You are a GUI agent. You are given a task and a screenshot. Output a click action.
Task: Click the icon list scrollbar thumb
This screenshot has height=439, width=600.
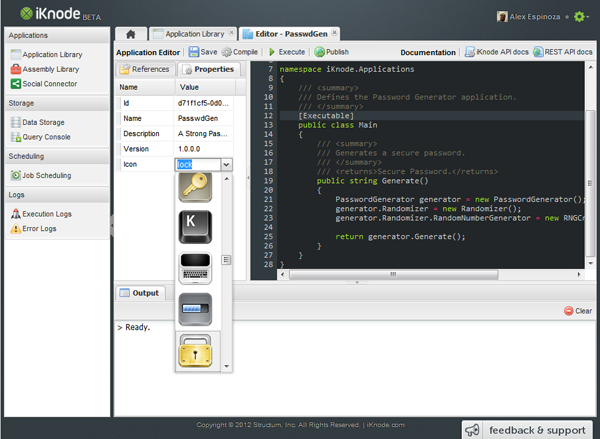click(226, 260)
